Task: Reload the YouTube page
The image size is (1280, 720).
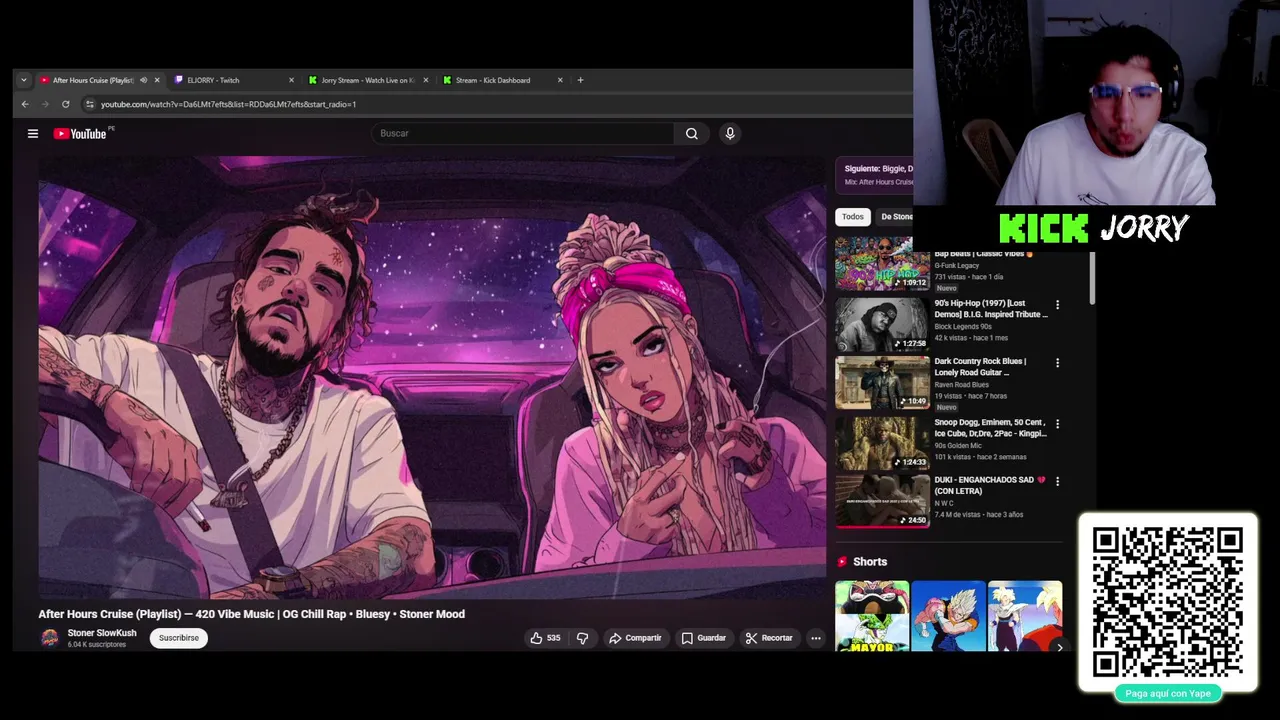Action: [66, 104]
